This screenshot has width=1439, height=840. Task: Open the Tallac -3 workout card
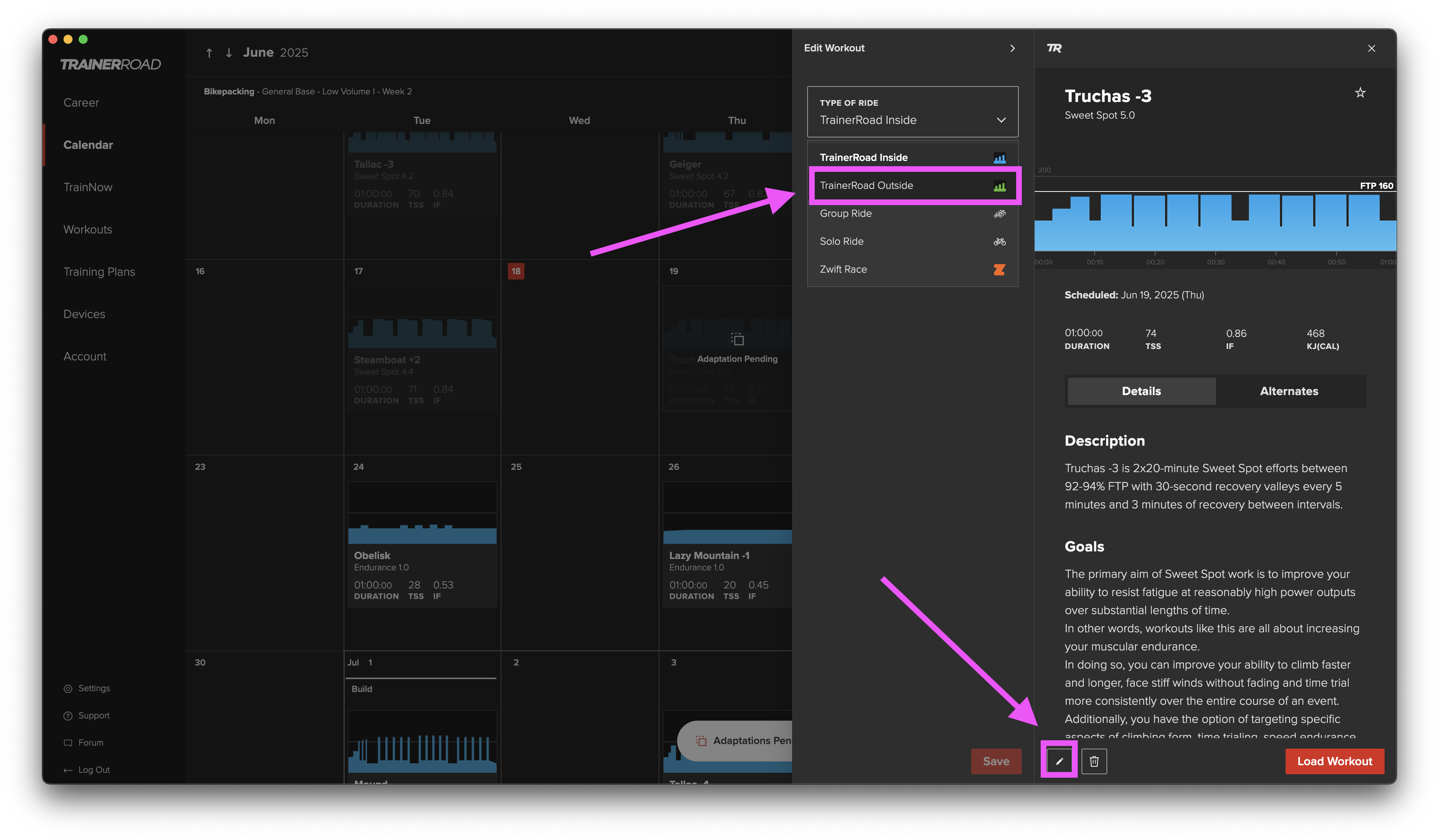click(422, 174)
